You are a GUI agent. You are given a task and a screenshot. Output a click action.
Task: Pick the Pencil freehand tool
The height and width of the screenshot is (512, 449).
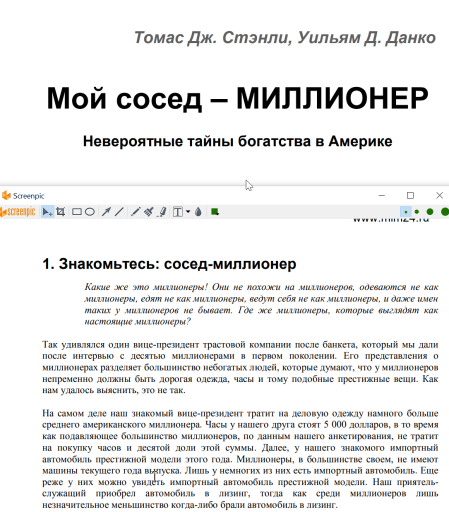click(135, 212)
